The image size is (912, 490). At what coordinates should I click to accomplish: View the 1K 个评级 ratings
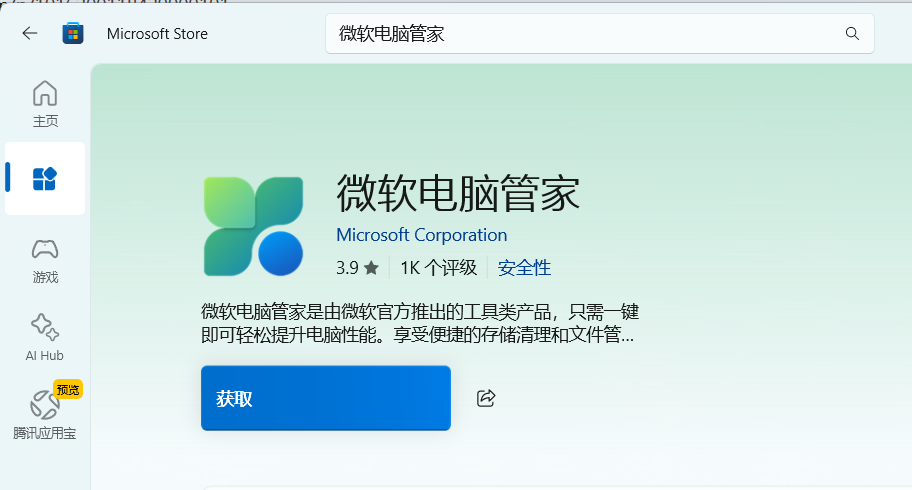click(x=439, y=268)
